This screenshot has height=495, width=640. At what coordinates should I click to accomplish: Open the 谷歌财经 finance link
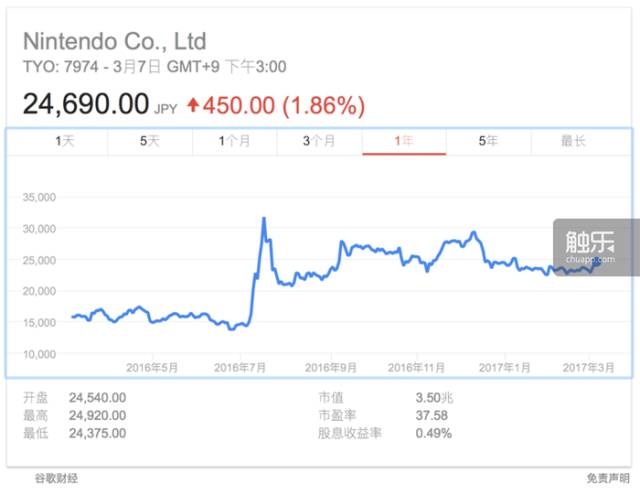(x=56, y=478)
